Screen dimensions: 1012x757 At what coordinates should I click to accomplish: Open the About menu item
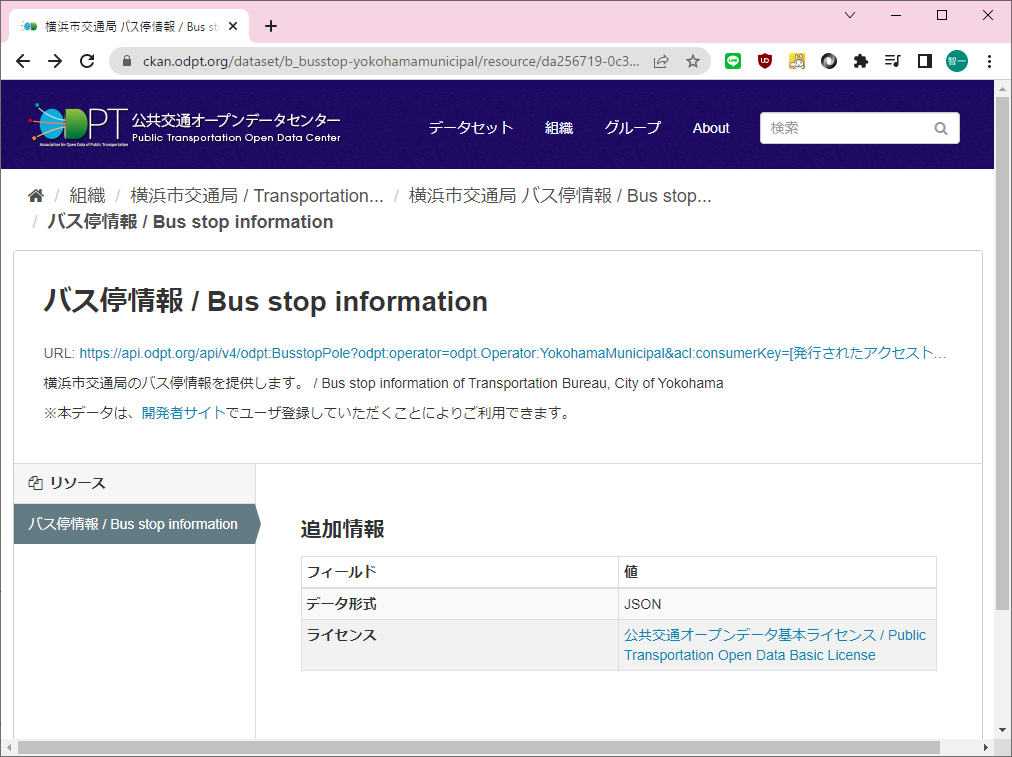pyautogui.click(x=711, y=128)
